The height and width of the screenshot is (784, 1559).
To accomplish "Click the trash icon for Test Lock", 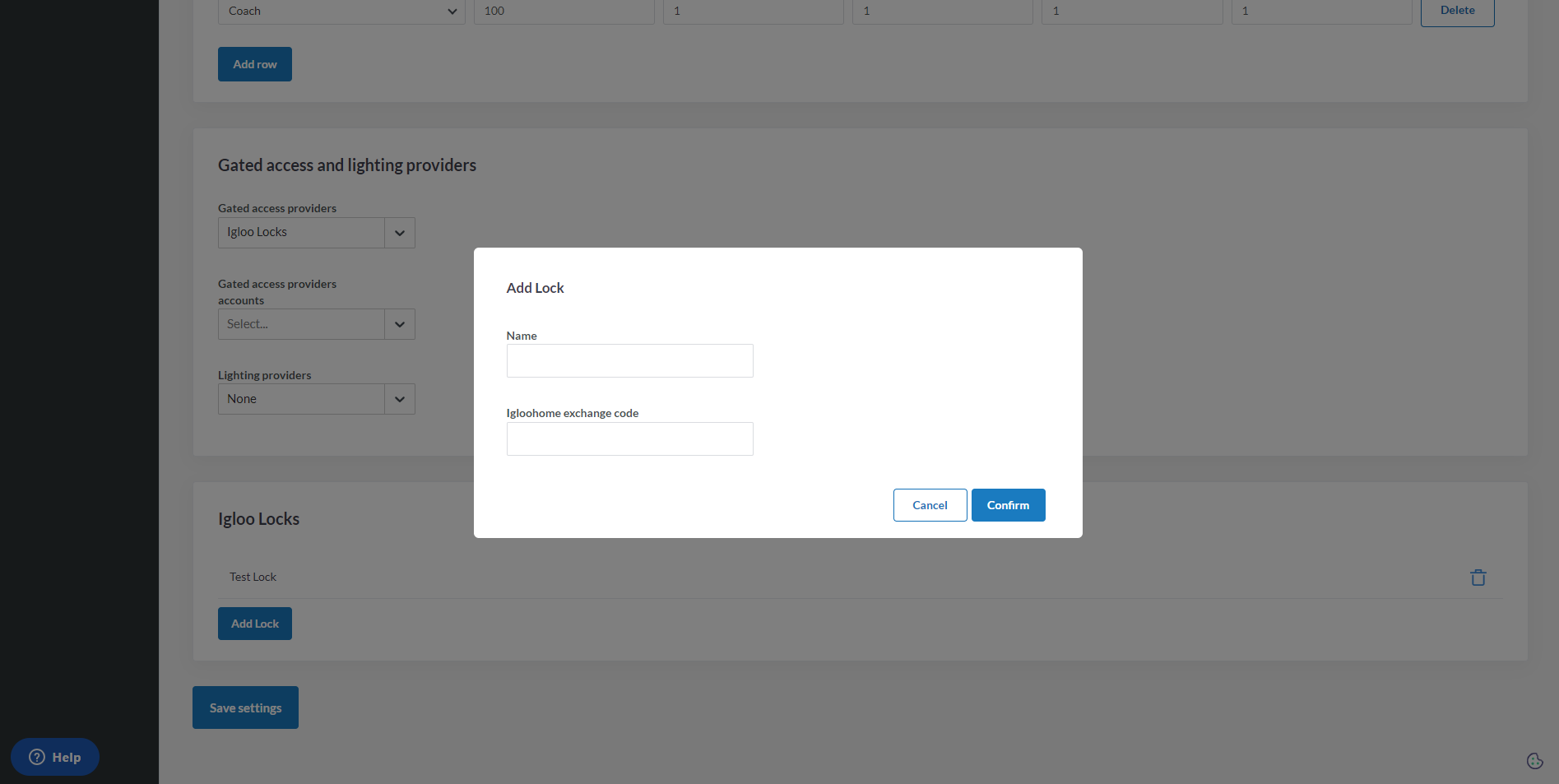I will pyautogui.click(x=1478, y=578).
